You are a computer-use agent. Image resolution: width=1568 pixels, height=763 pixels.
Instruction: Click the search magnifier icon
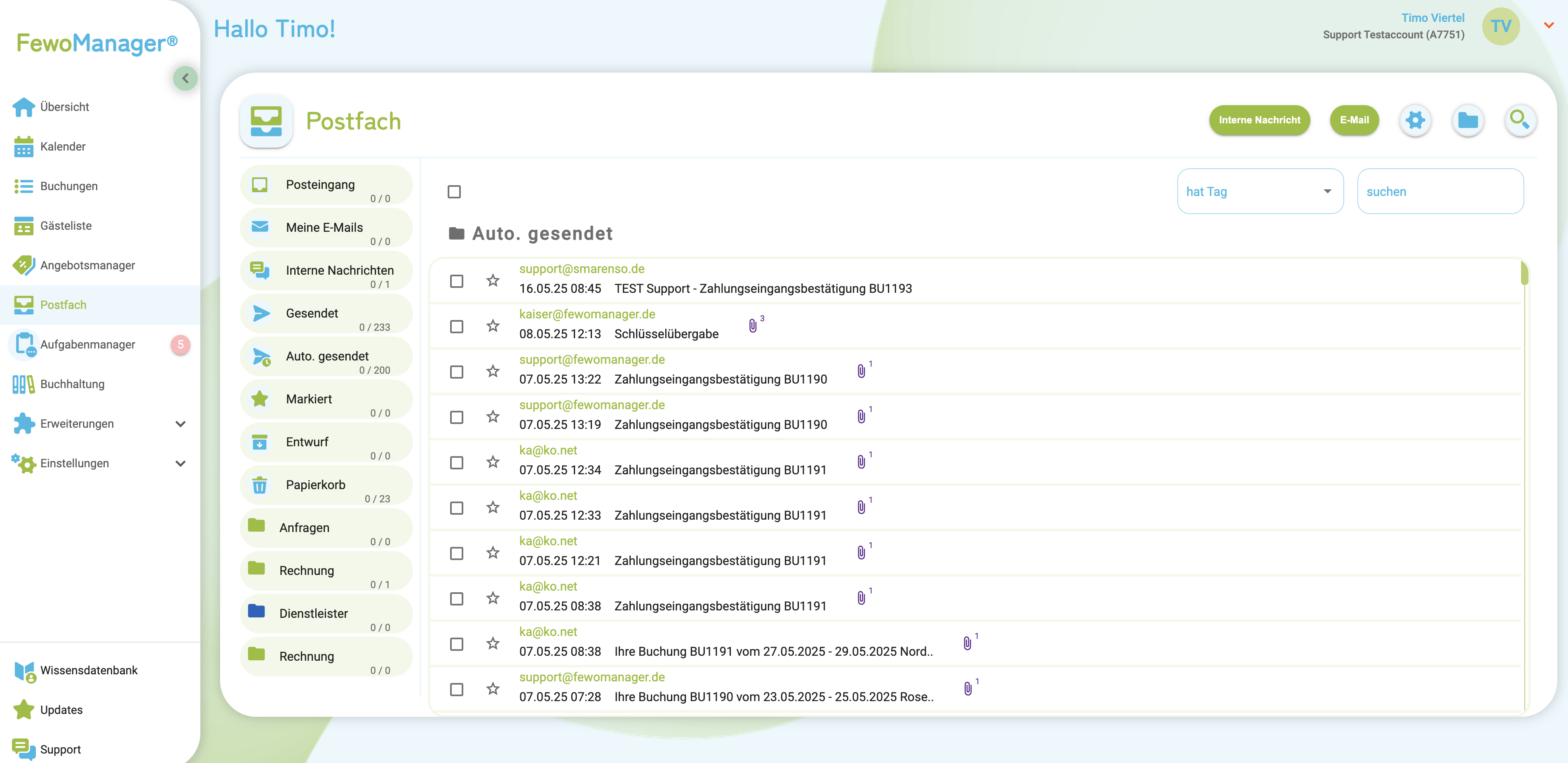tap(1521, 120)
